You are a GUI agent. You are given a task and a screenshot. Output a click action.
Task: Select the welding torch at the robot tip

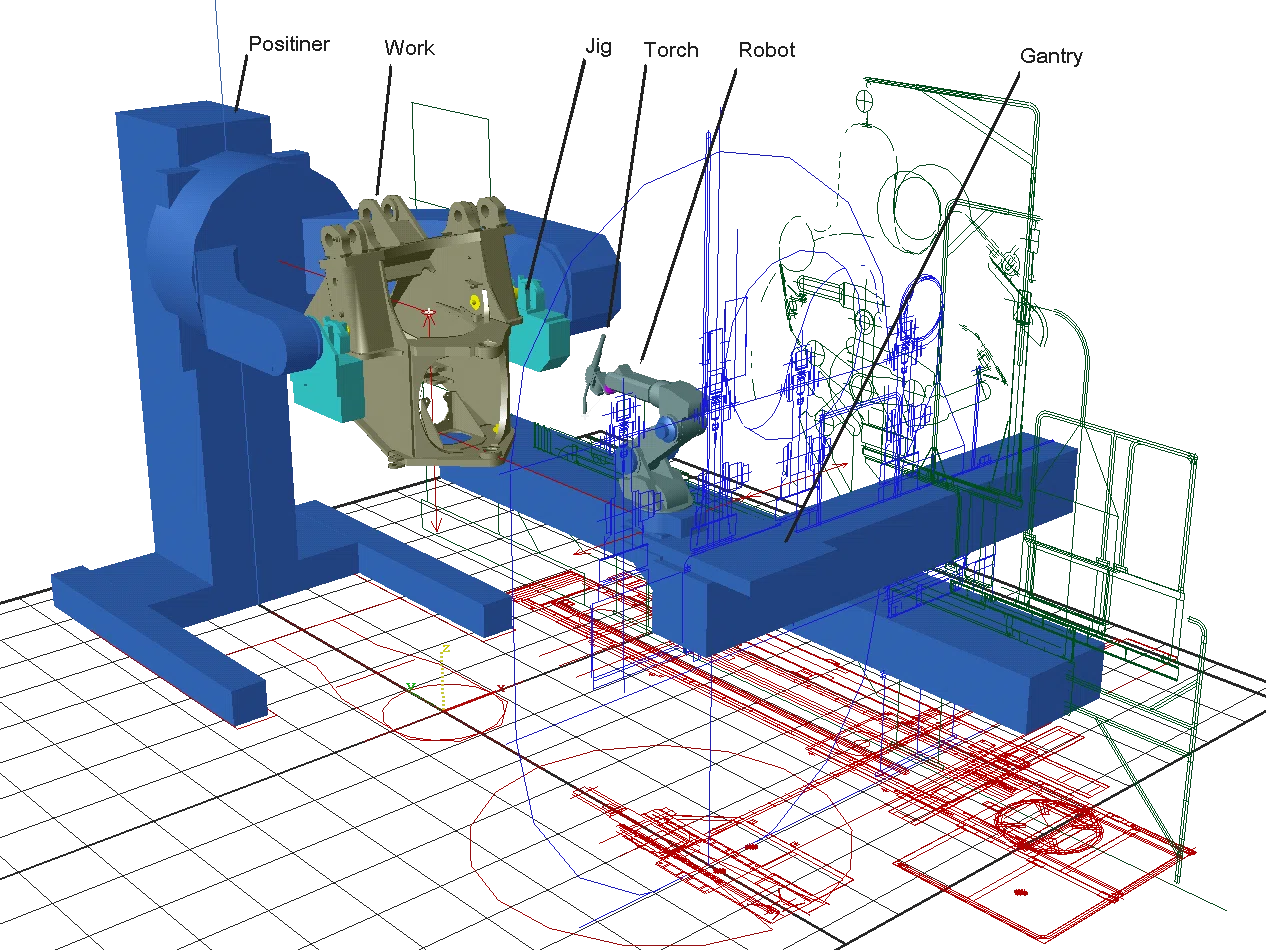pyautogui.click(x=594, y=374)
